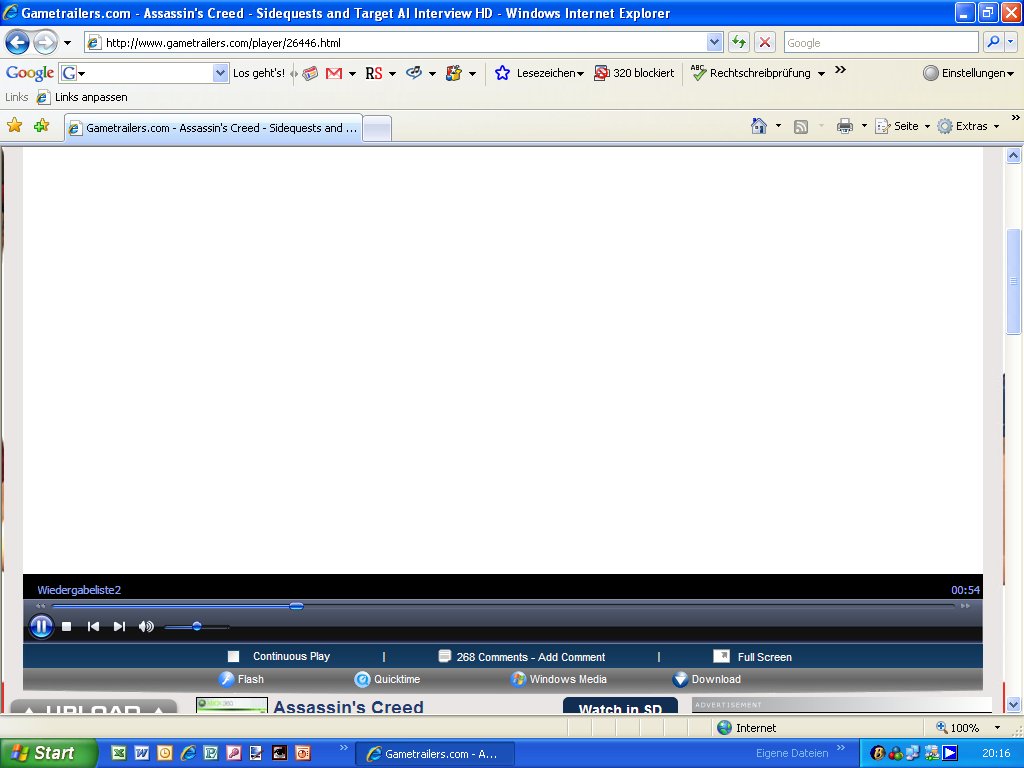
Task: Launch Excel from quick launch bar
Action: click(119, 753)
